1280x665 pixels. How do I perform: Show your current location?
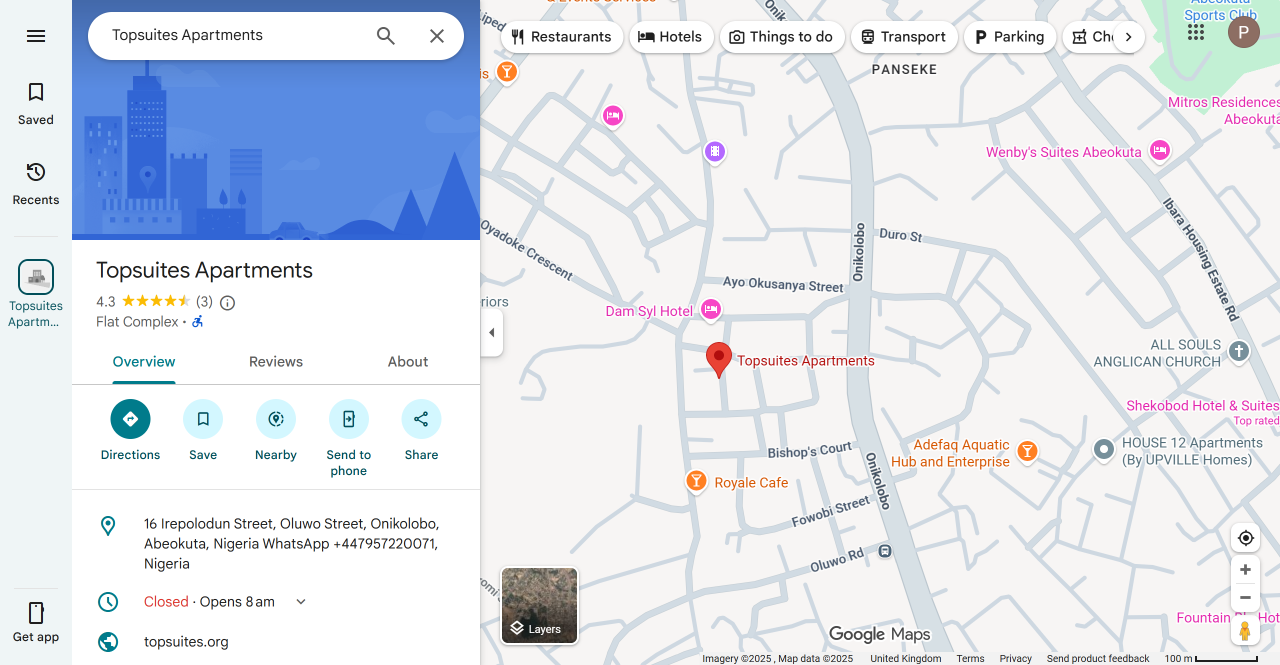(x=1245, y=538)
